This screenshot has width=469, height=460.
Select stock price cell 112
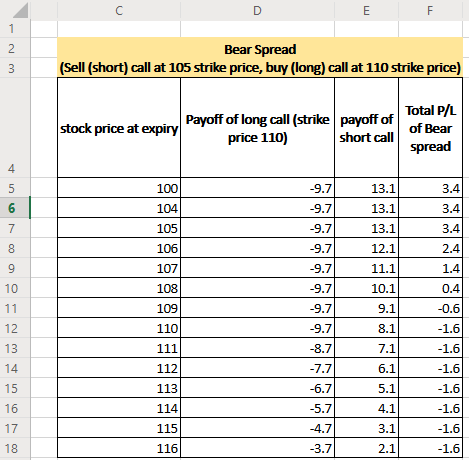click(x=119, y=368)
